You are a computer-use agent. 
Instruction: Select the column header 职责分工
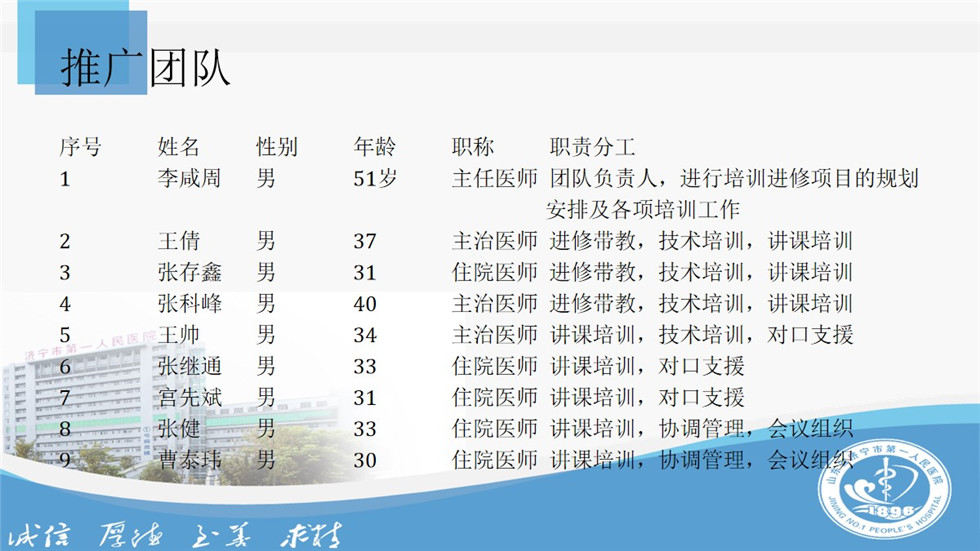pos(592,147)
